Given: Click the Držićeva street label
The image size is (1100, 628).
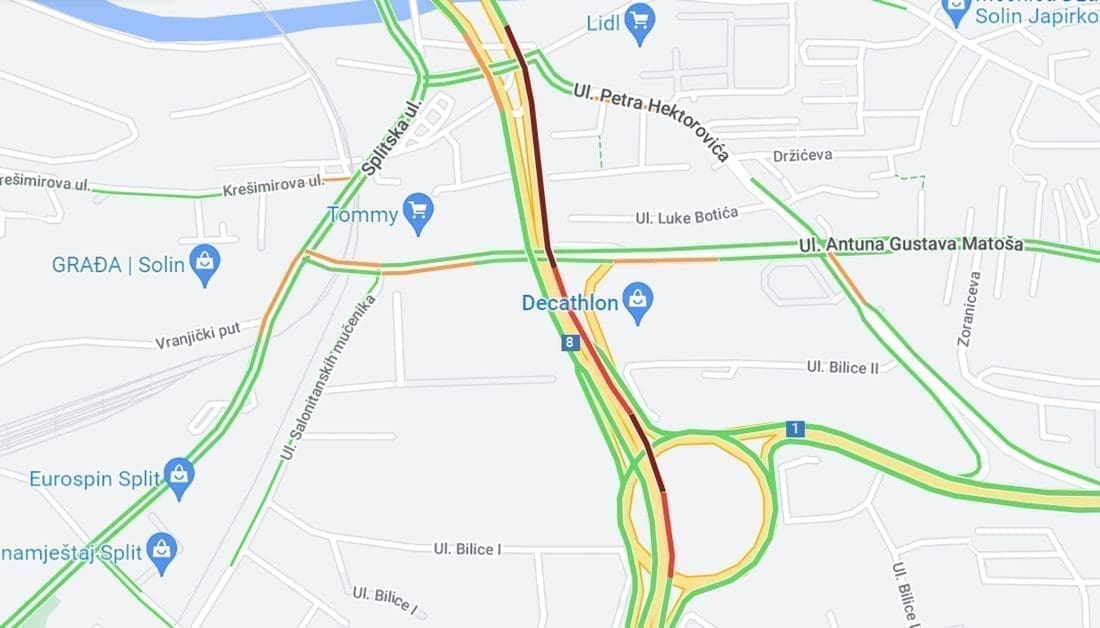Looking at the screenshot, I should [x=803, y=155].
